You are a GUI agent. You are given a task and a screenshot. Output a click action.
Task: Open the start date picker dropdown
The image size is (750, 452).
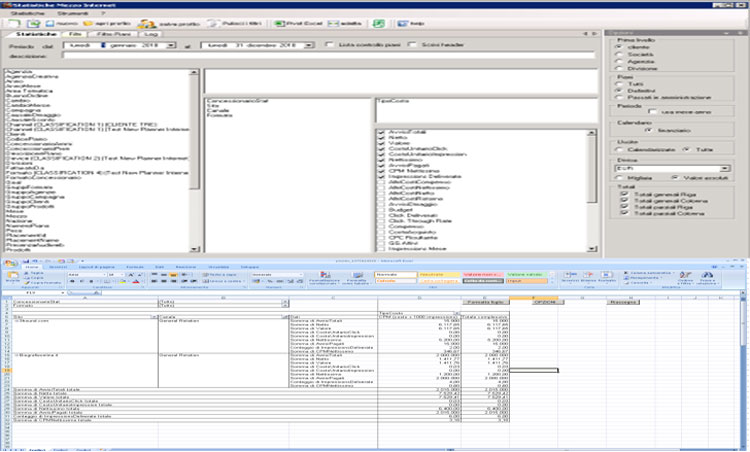(171, 46)
